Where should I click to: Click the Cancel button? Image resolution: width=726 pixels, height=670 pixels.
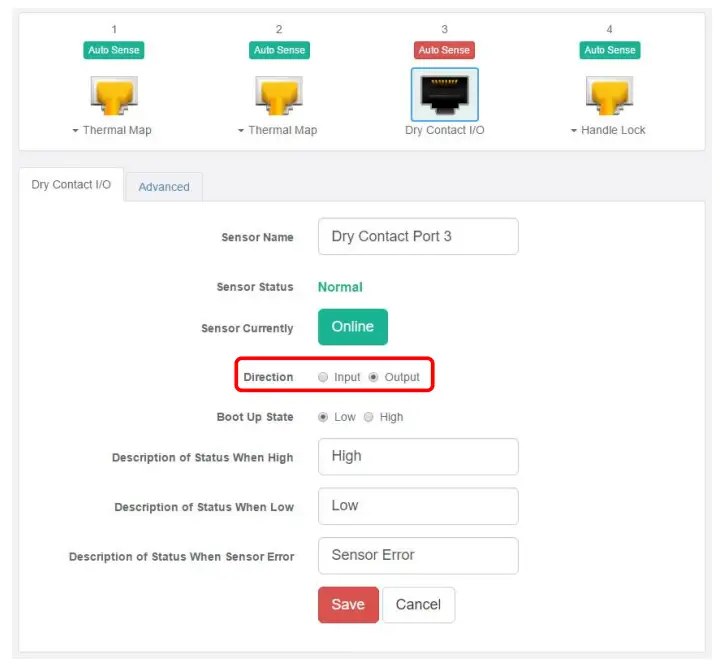[x=418, y=604]
